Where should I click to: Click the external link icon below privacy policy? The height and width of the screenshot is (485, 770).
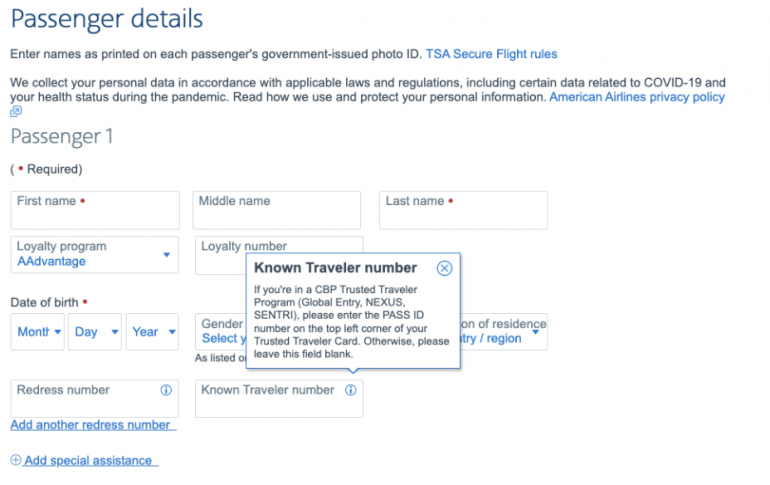pyautogui.click(x=16, y=112)
